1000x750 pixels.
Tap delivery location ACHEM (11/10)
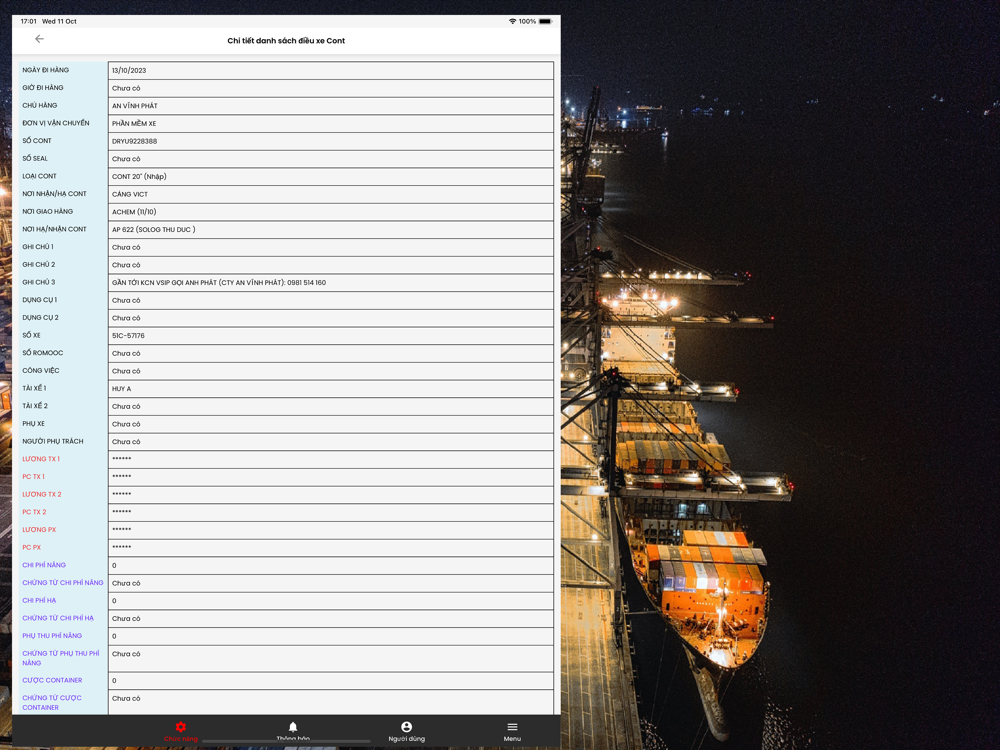coord(134,212)
